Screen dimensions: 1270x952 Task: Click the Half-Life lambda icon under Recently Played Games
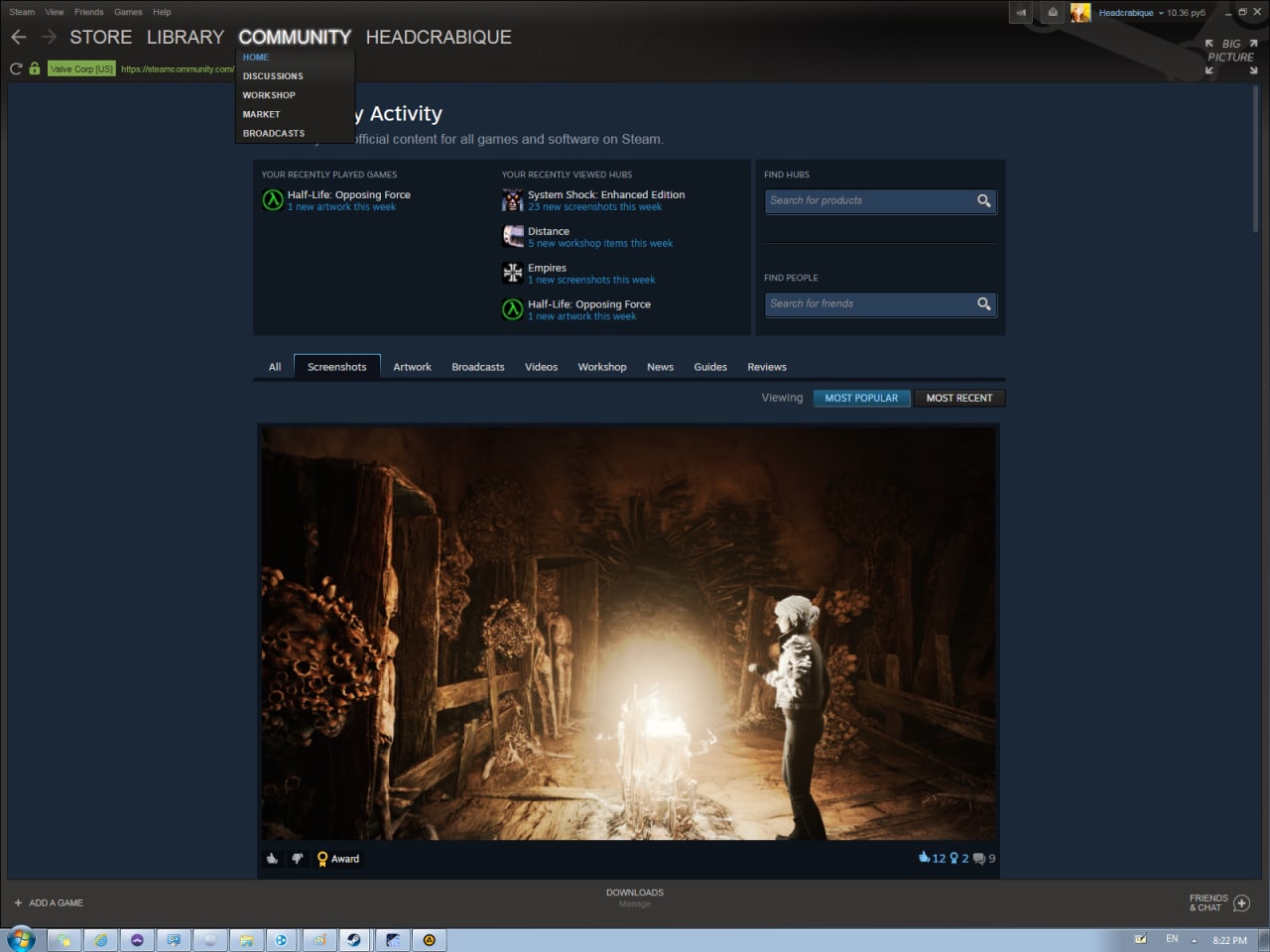coord(273,200)
